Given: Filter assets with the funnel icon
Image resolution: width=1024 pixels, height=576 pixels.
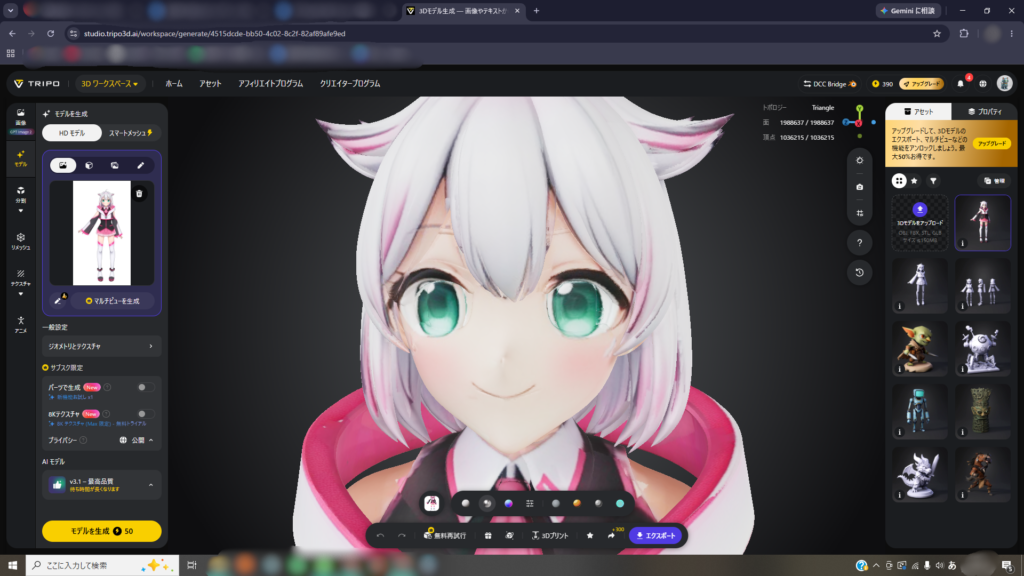Looking at the screenshot, I should click(933, 181).
